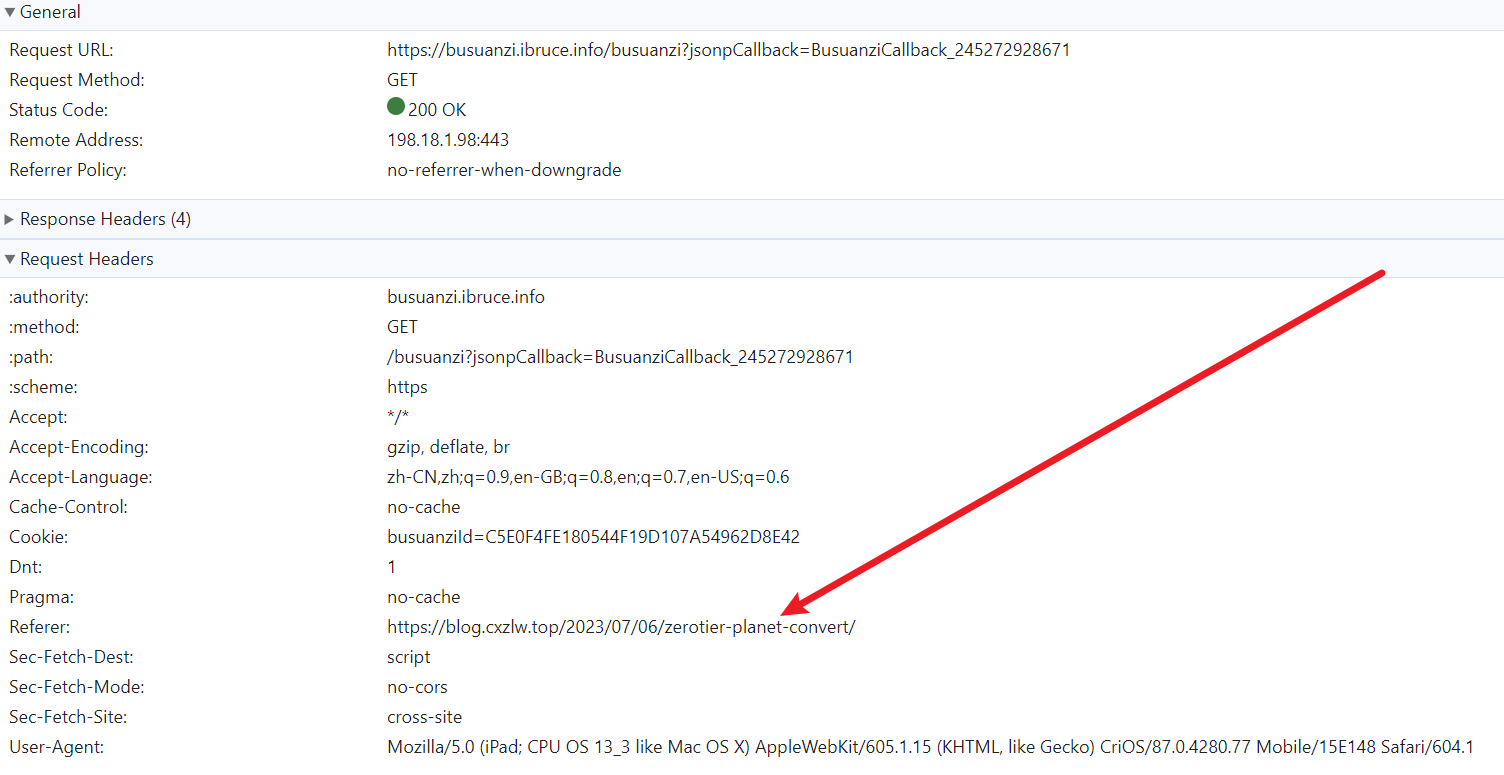This screenshot has height=775, width=1504.
Task: Select the :method GET value
Action: point(402,327)
